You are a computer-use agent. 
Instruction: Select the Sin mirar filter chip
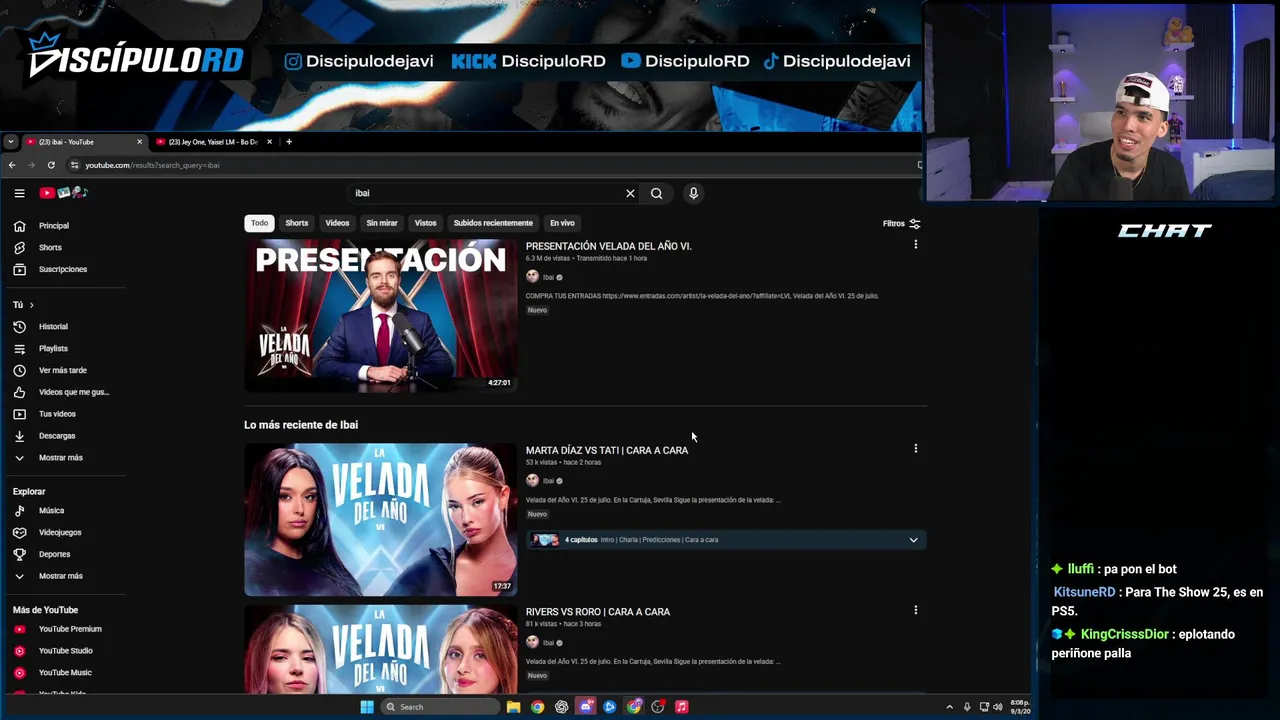(382, 223)
